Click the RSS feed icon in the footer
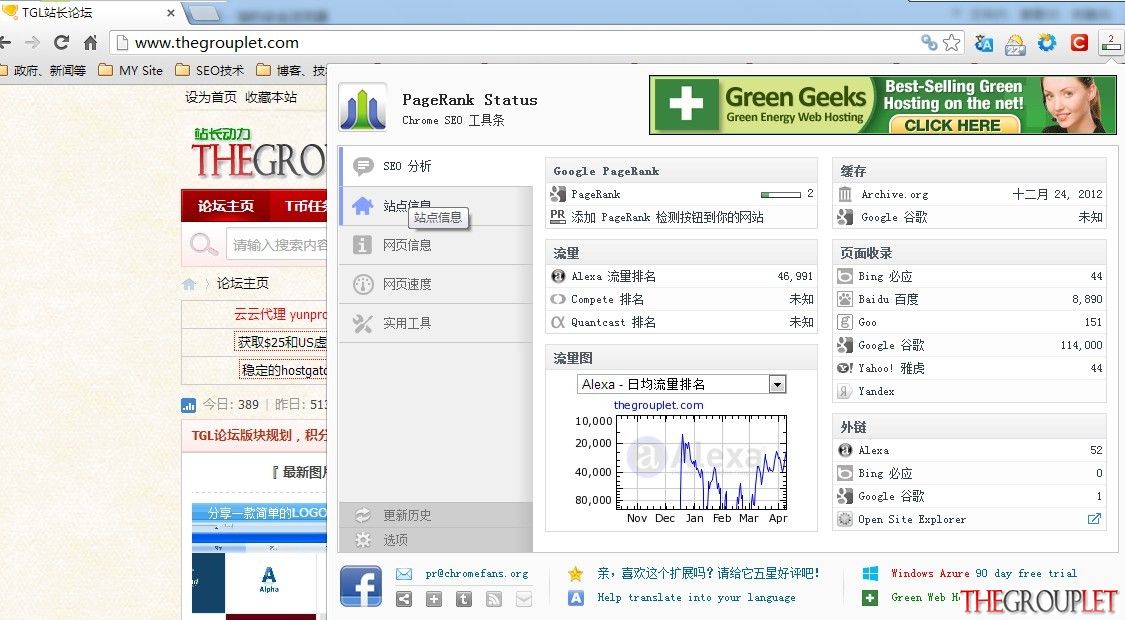Viewport: 1125px width, 620px height. click(x=494, y=598)
